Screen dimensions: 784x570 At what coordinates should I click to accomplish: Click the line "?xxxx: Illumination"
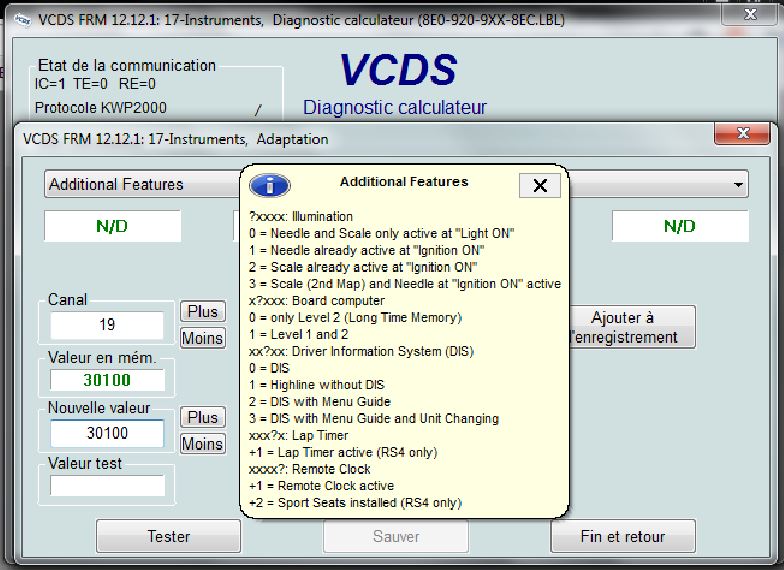(x=301, y=216)
